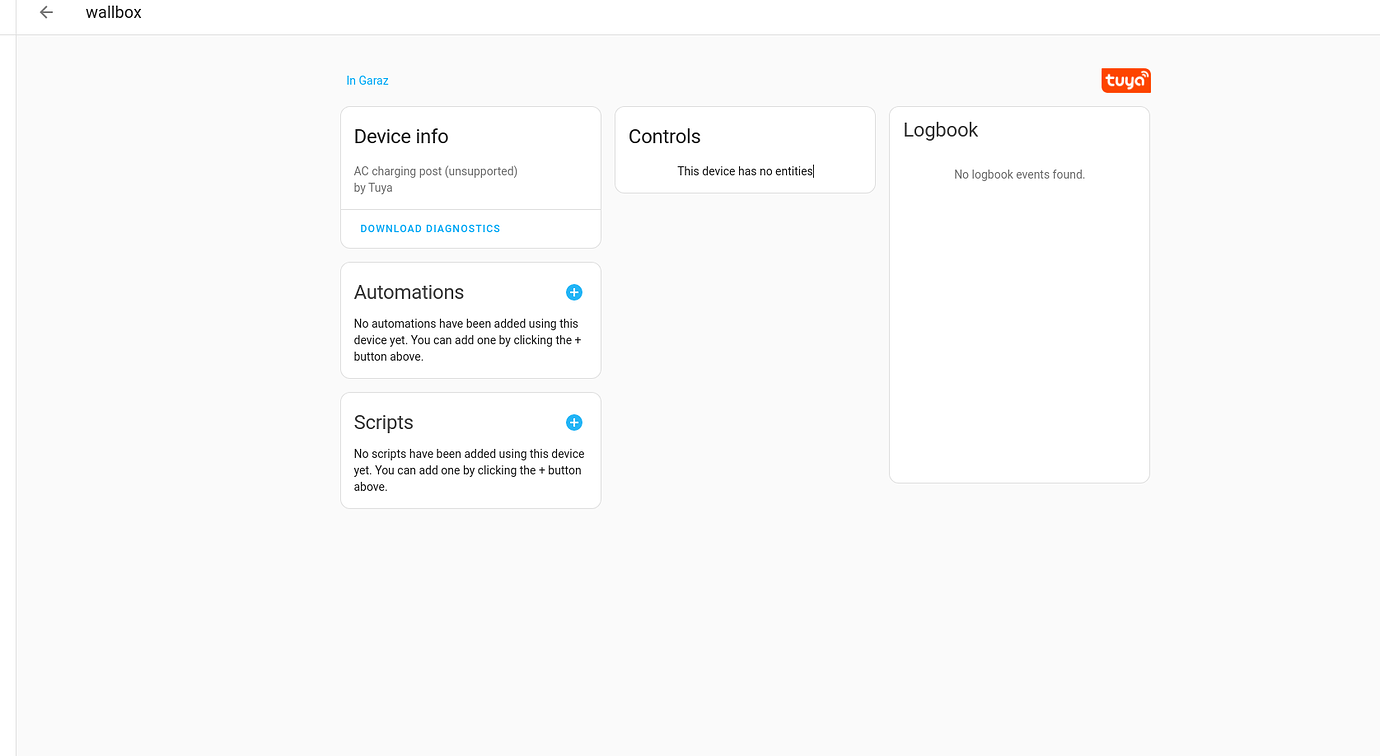Select the Logbook heading

tap(940, 129)
